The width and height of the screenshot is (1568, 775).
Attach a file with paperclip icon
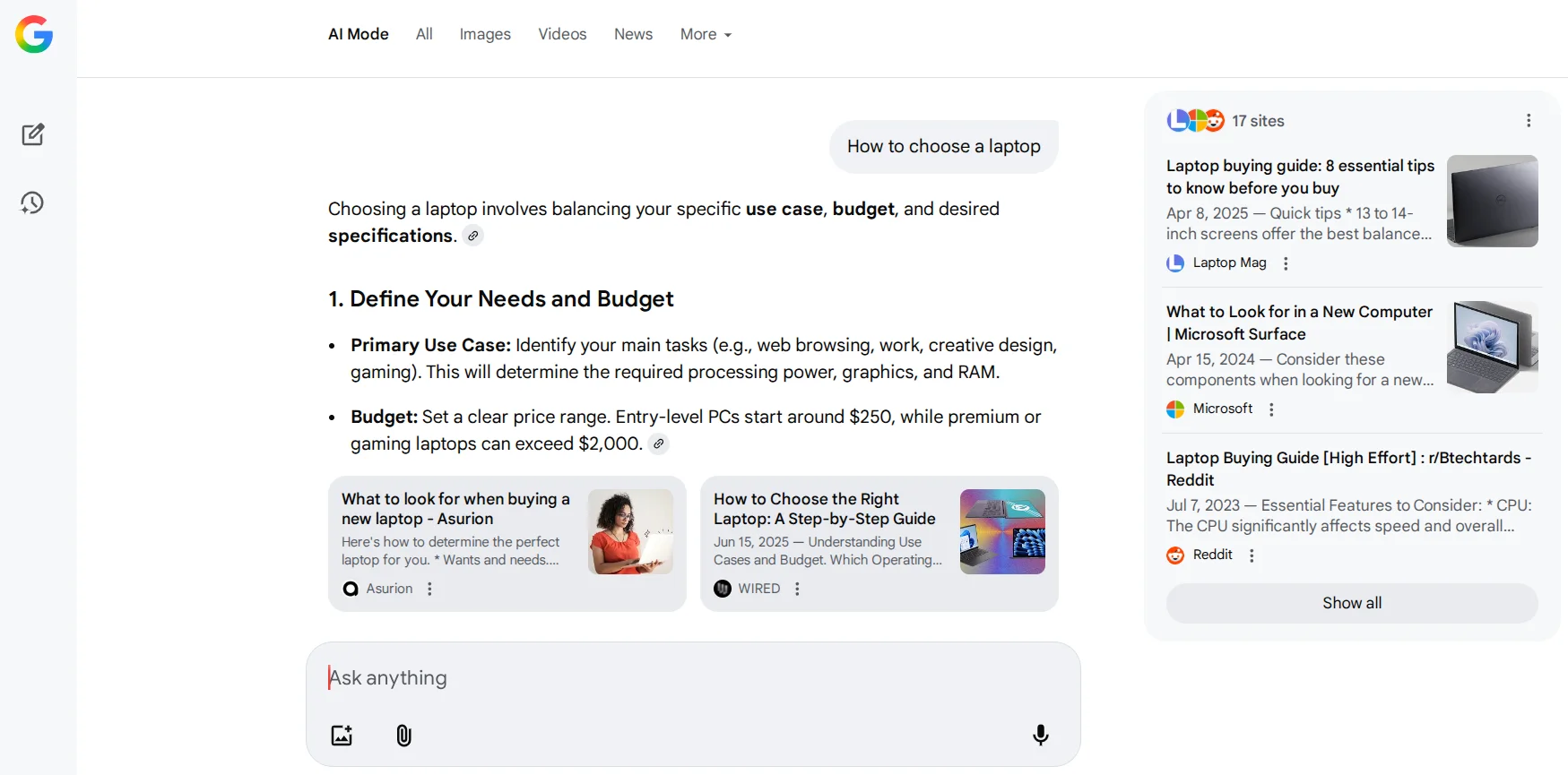tap(404, 736)
